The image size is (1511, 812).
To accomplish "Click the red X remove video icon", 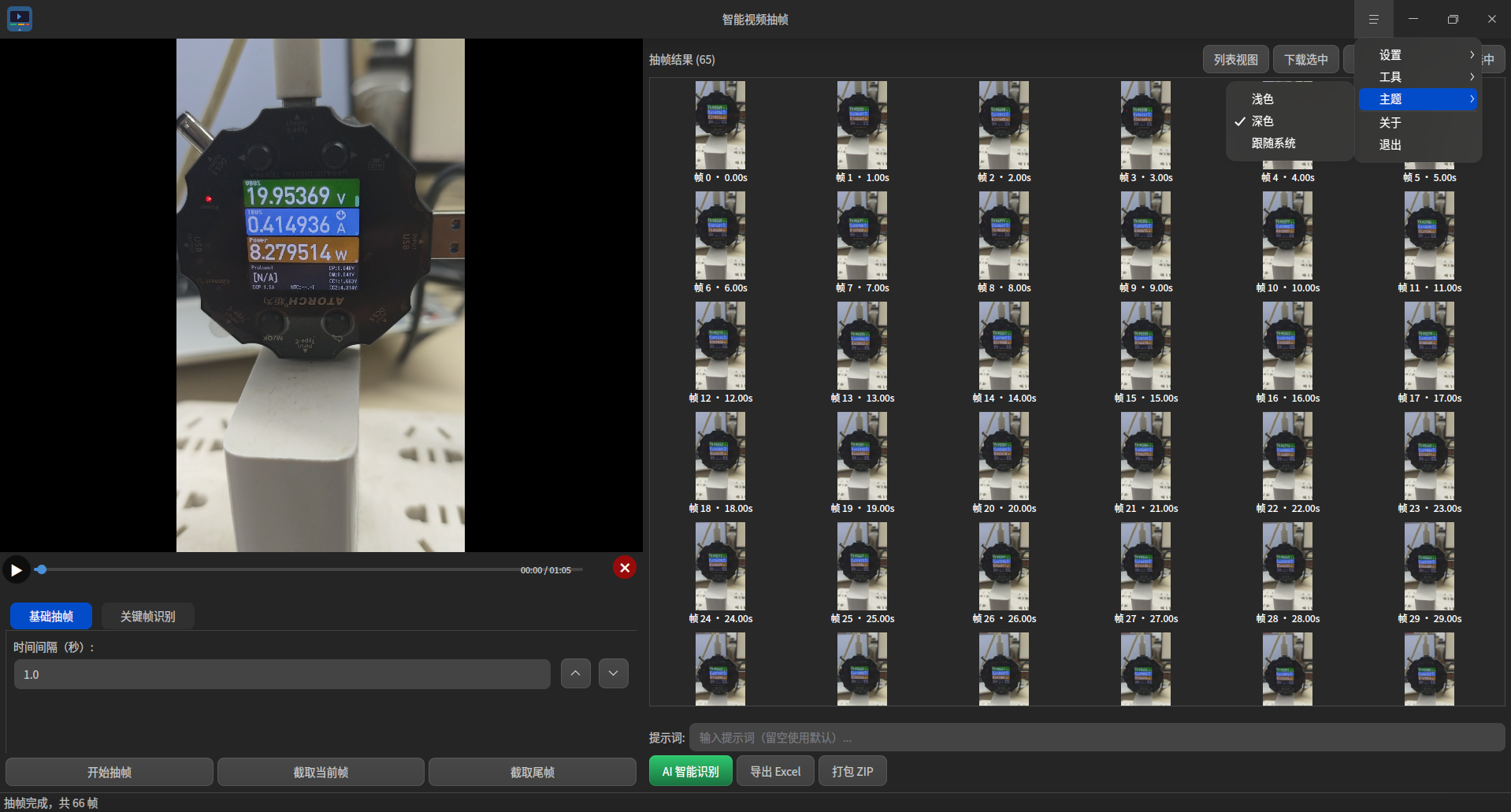I will 625,568.
